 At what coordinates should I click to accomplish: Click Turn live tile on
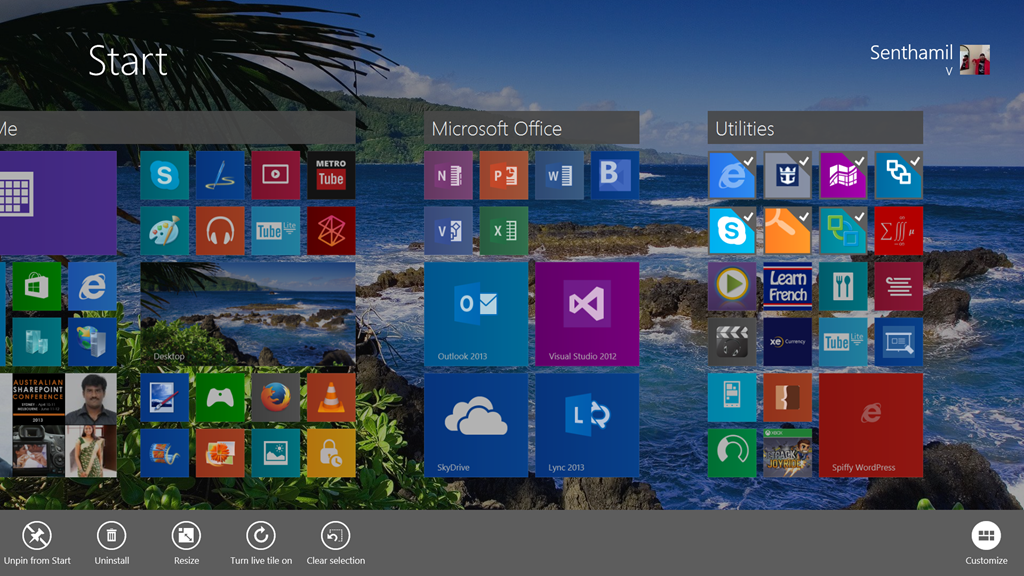click(x=261, y=543)
